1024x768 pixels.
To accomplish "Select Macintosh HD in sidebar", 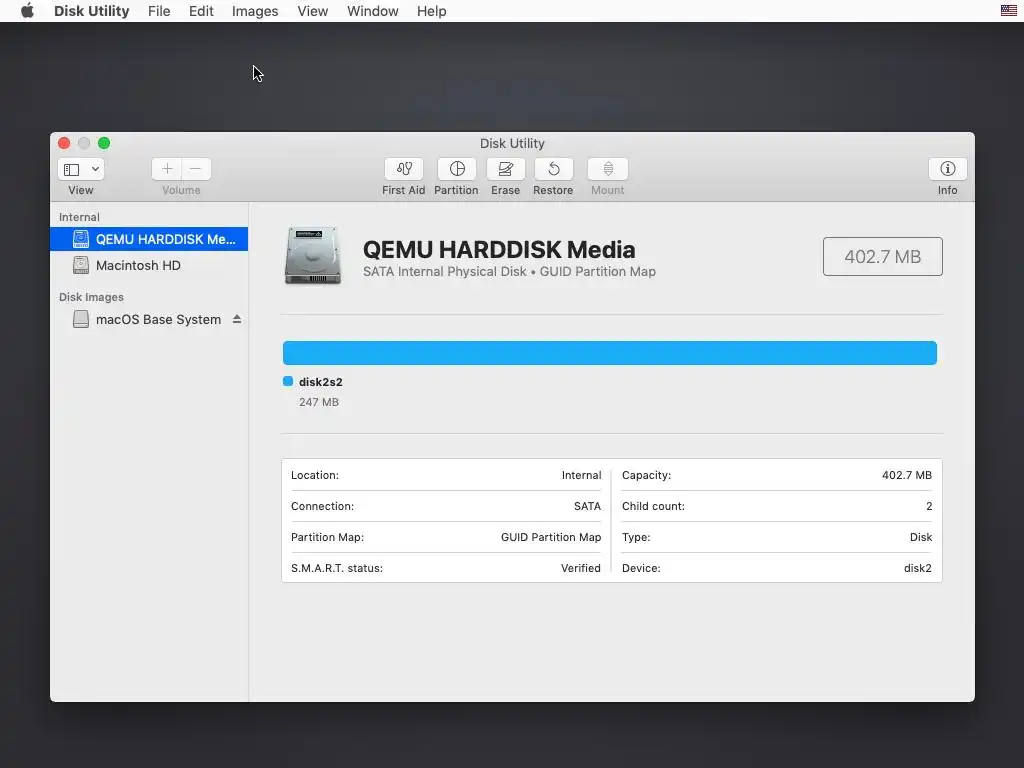I will [x=149, y=265].
